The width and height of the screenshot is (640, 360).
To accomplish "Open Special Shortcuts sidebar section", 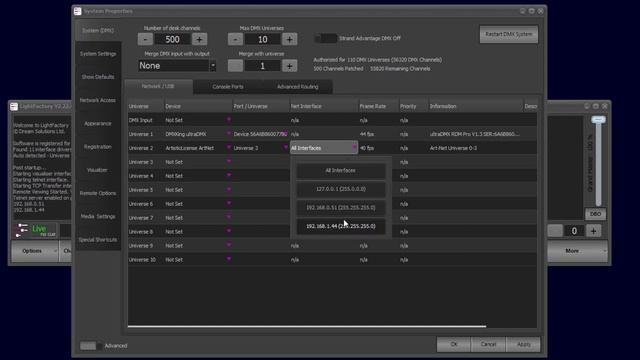I will [x=98, y=240].
